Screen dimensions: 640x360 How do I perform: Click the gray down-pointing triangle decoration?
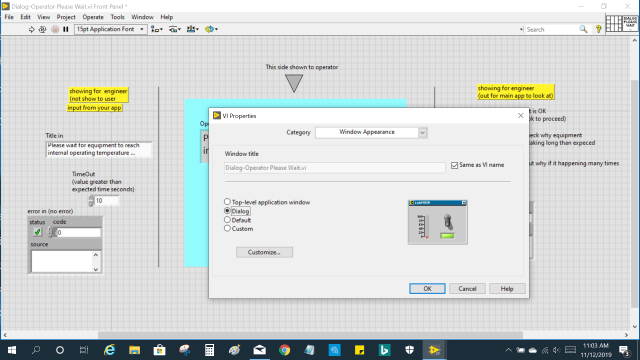tap(294, 83)
